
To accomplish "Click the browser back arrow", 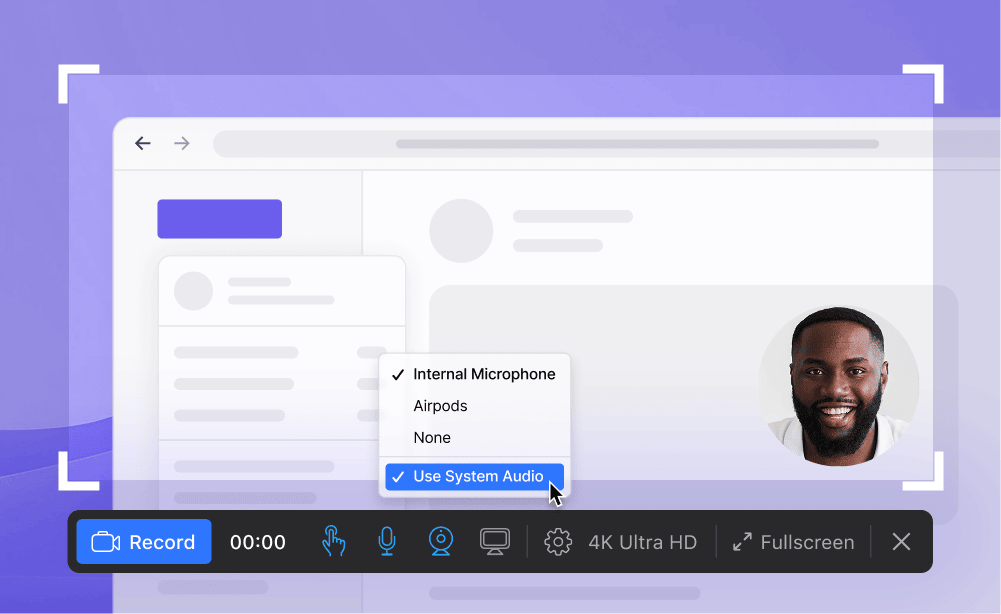I will click(143, 143).
